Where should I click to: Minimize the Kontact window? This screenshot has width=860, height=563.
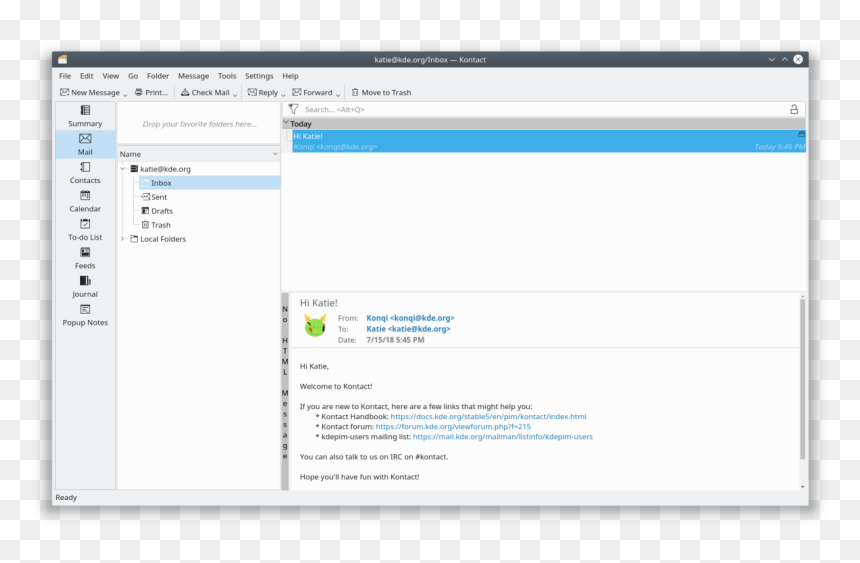(771, 59)
